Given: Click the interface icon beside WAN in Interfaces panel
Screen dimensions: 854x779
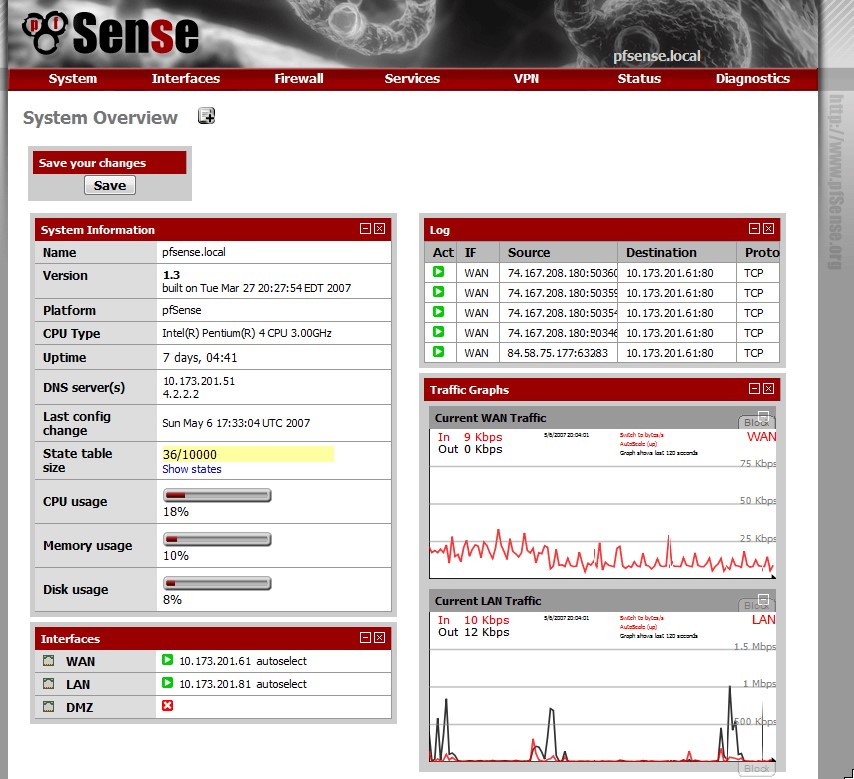Looking at the screenshot, I should coord(47,661).
